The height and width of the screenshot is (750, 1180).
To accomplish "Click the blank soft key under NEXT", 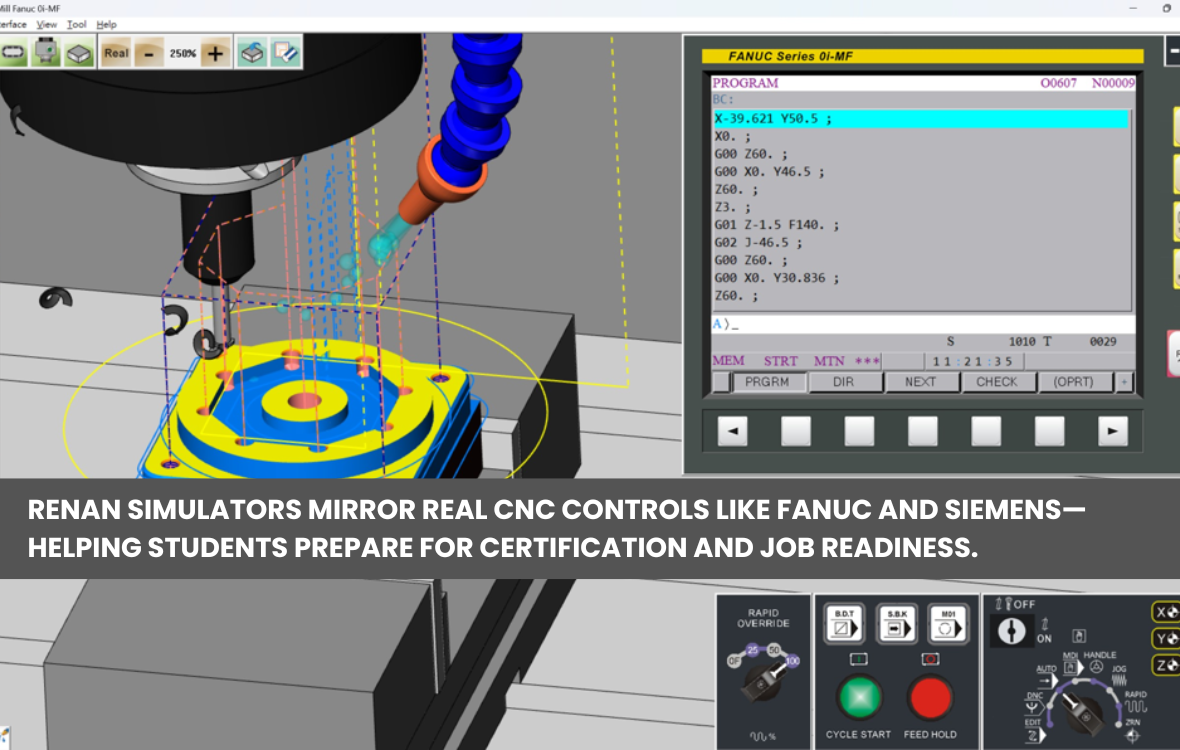I will [923, 431].
